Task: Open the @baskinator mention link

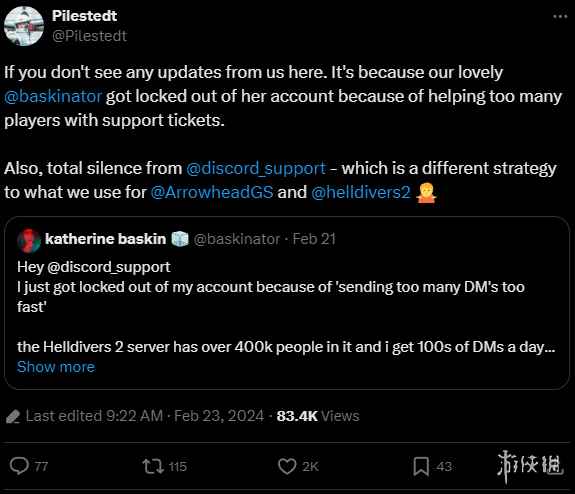Action: coord(53,96)
